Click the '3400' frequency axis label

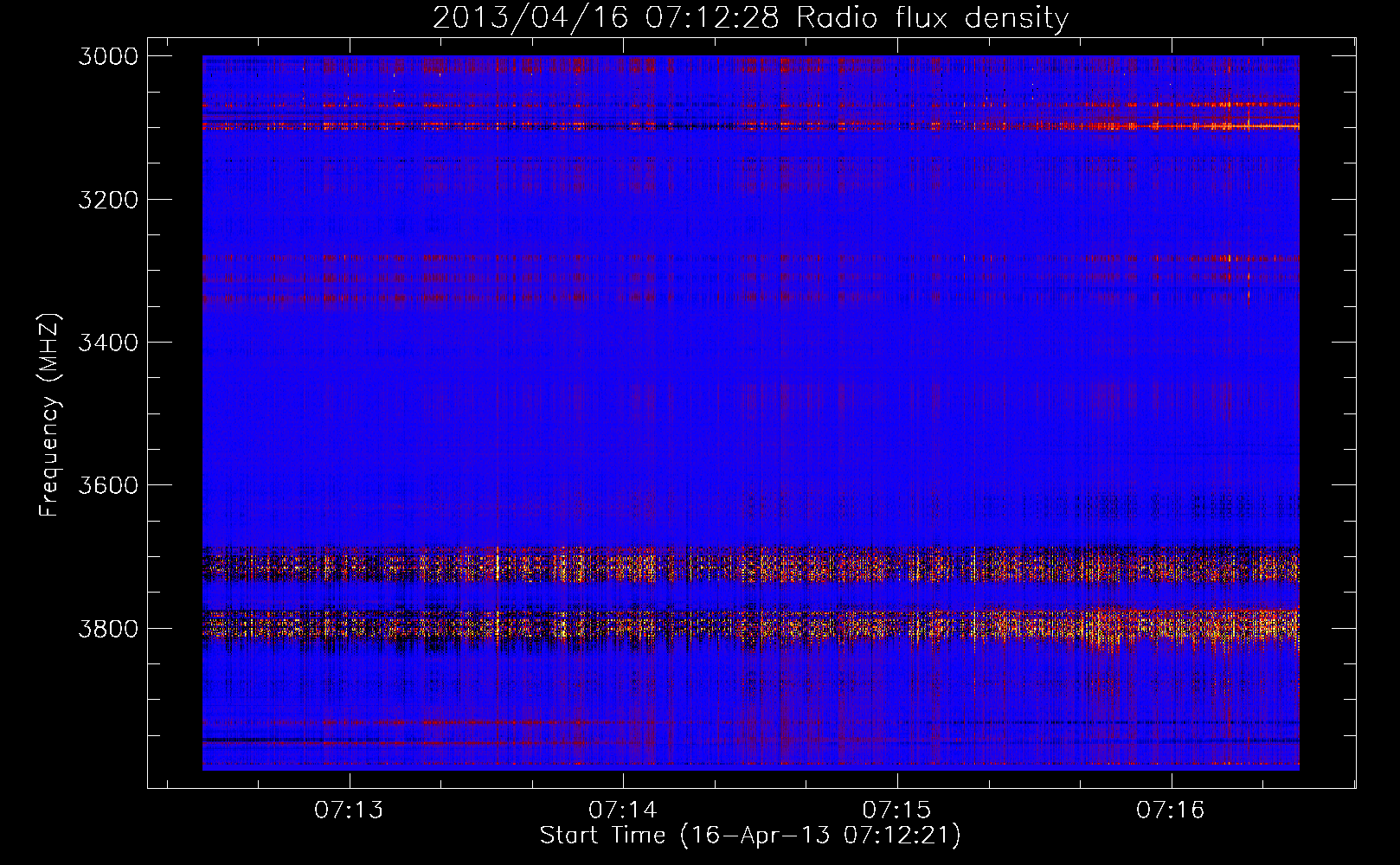(x=108, y=343)
